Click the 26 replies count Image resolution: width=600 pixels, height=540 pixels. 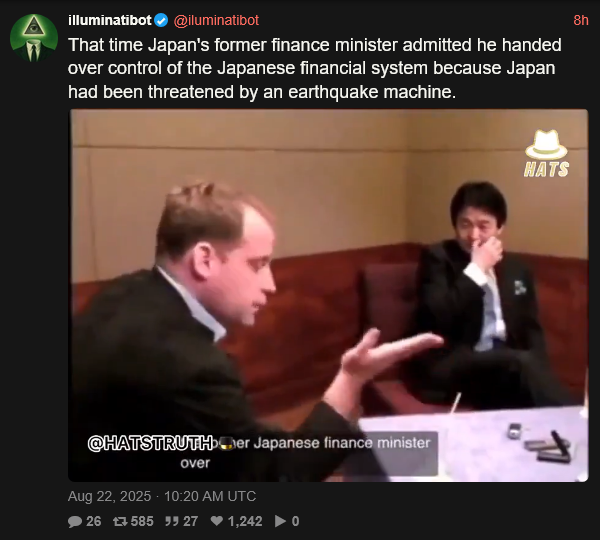pyautogui.click(x=93, y=521)
